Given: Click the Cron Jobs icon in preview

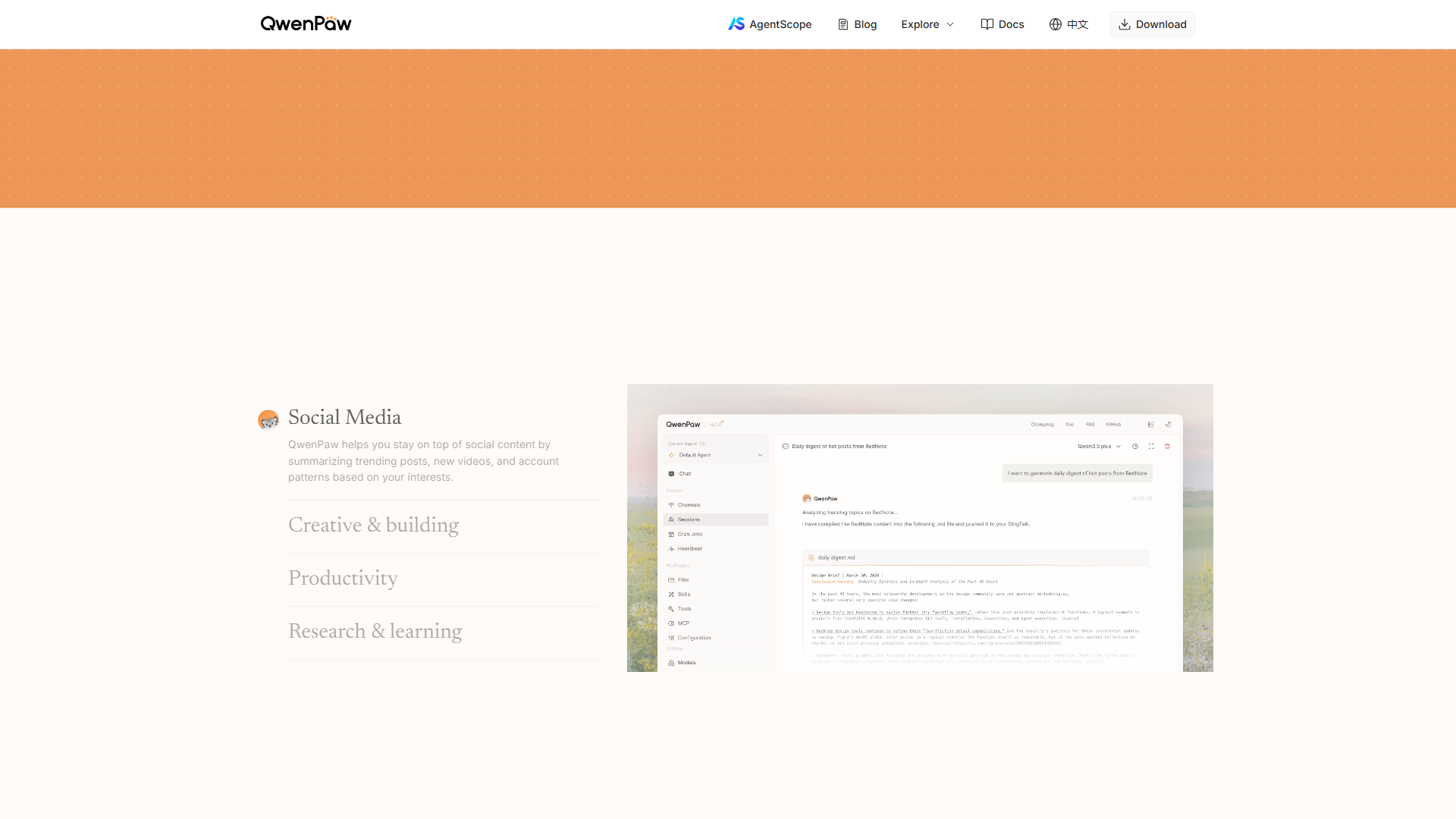Looking at the screenshot, I should (x=671, y=534).
